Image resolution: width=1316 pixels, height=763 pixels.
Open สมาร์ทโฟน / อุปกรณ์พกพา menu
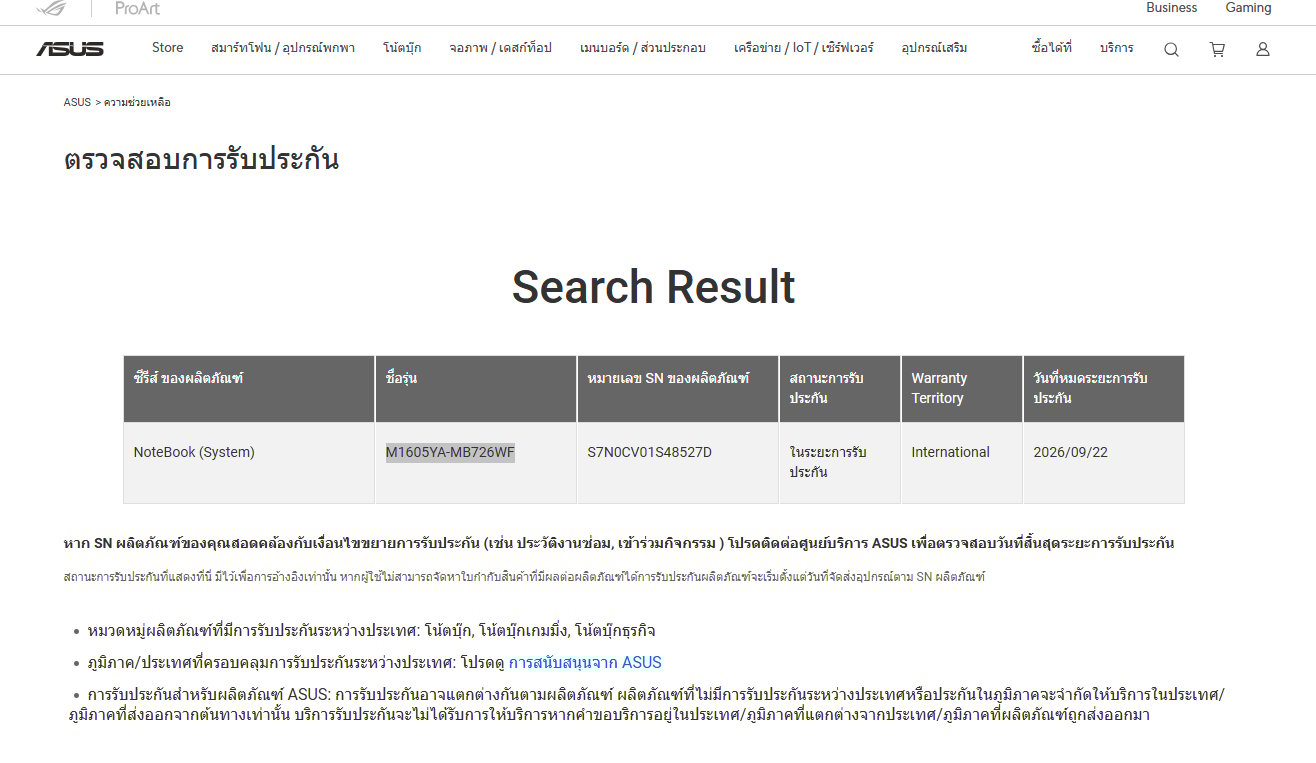(x=283, y=47)
